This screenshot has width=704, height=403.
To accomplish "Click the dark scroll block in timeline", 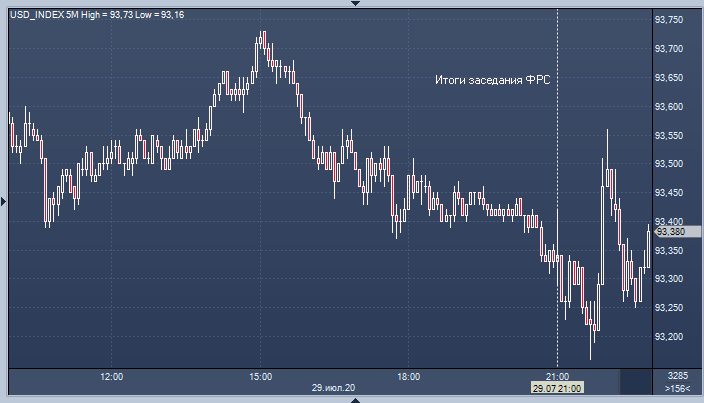I will pyautogui.click(x=635, y=381).
